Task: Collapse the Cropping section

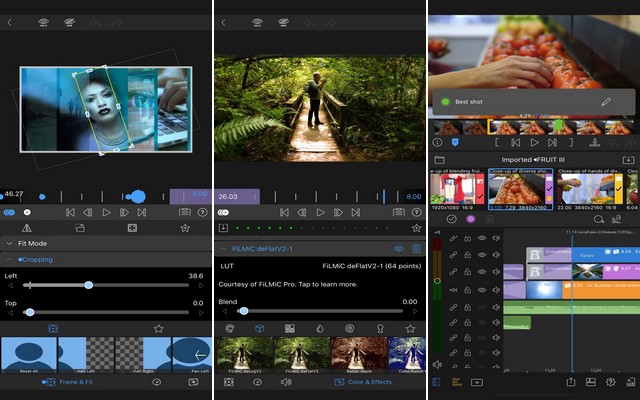Action: coord(106,260)
